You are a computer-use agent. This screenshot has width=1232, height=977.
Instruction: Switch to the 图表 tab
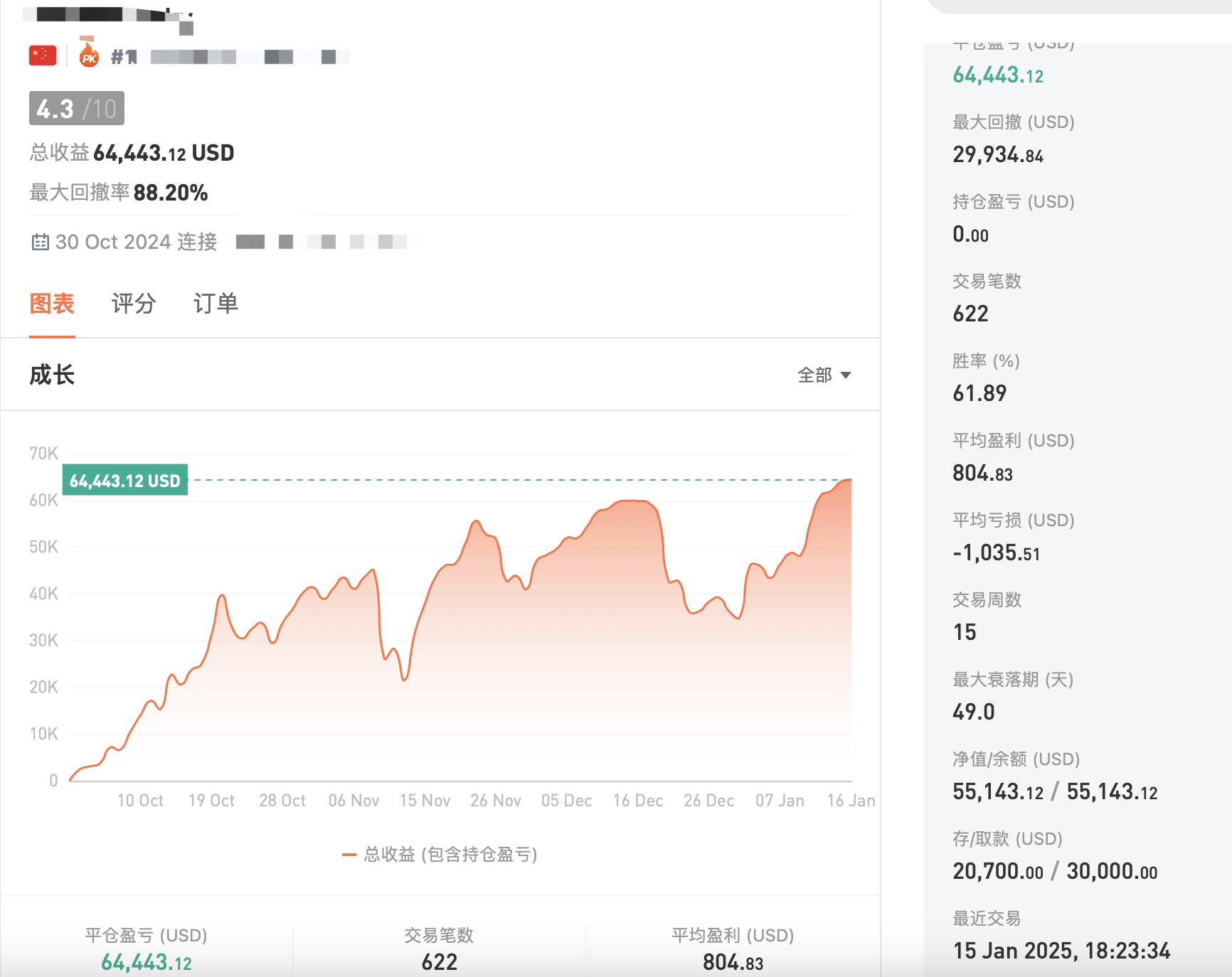52,304
